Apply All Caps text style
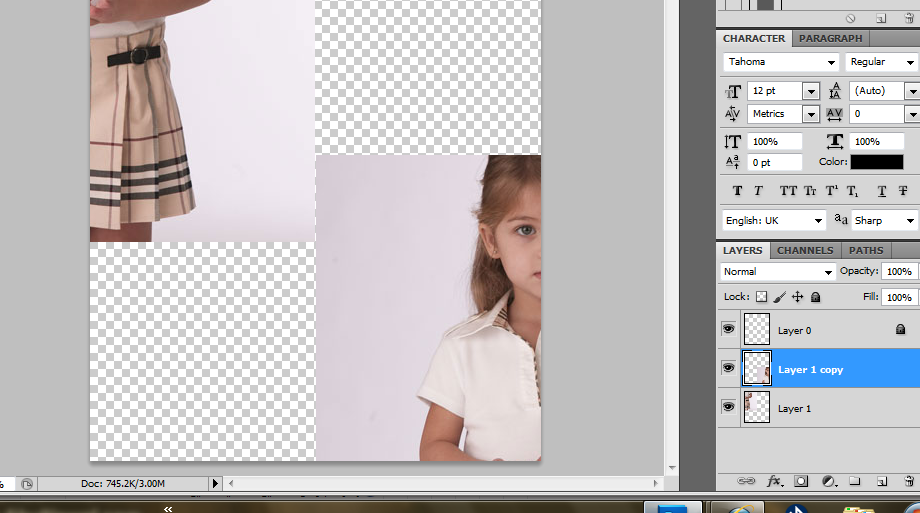This screenshot has height=513, width=920. click(788, 191)
